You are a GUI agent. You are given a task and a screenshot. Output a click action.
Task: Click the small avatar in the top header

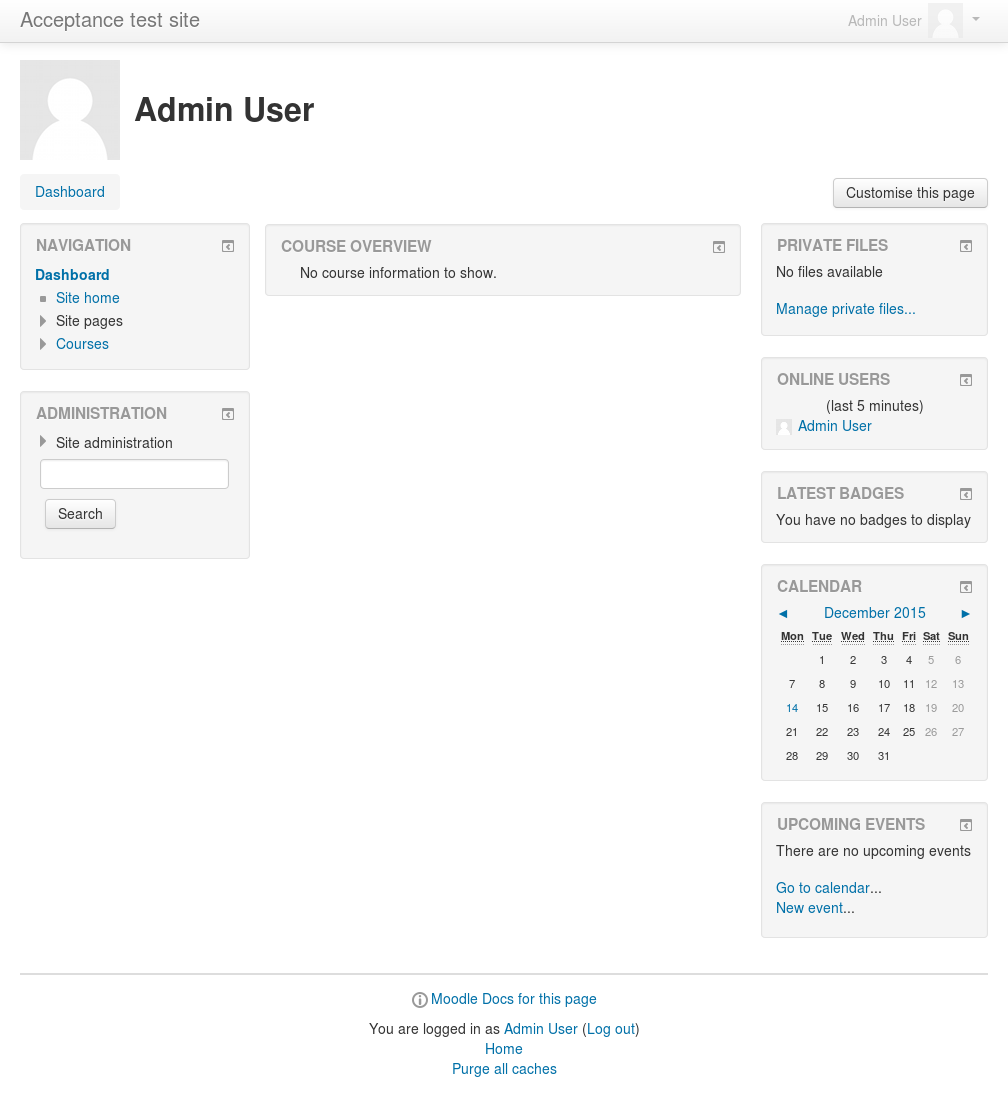coord(945,20)
